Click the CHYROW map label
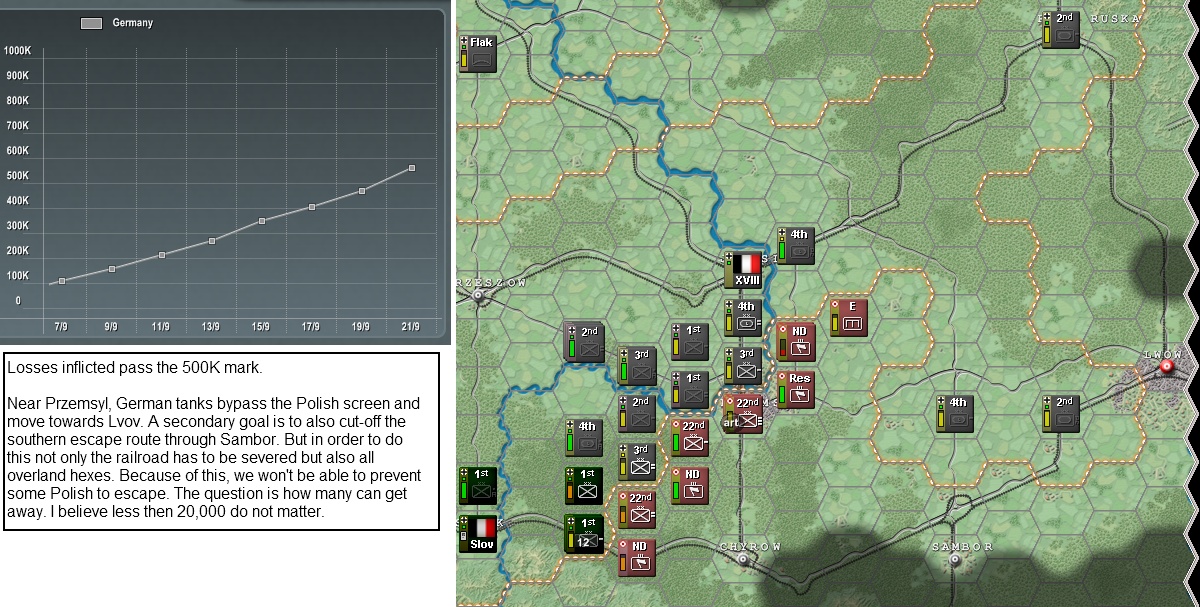The image size is (1200, 607). coord(751,547)
